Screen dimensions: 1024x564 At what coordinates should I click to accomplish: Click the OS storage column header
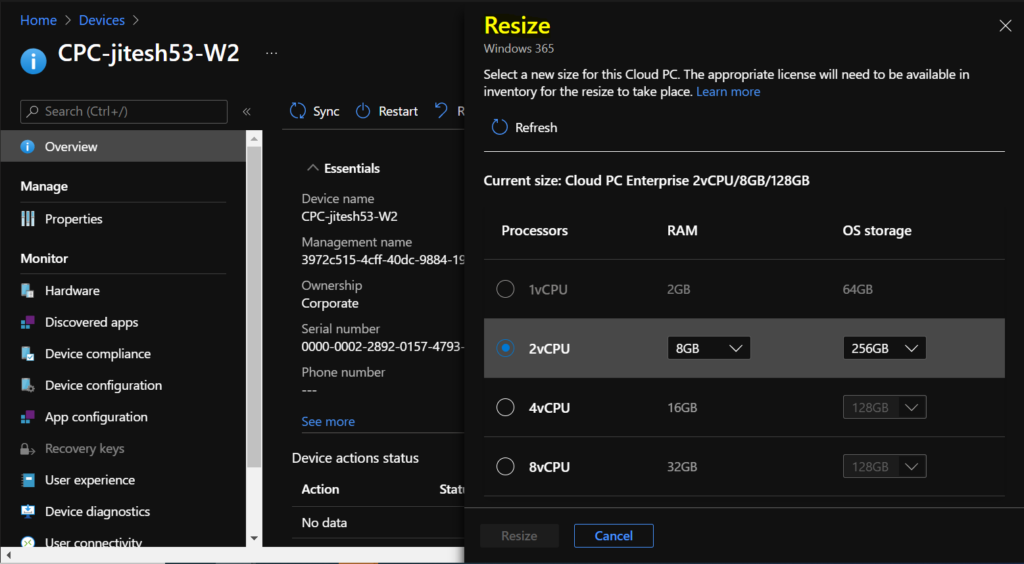(877, 230)
